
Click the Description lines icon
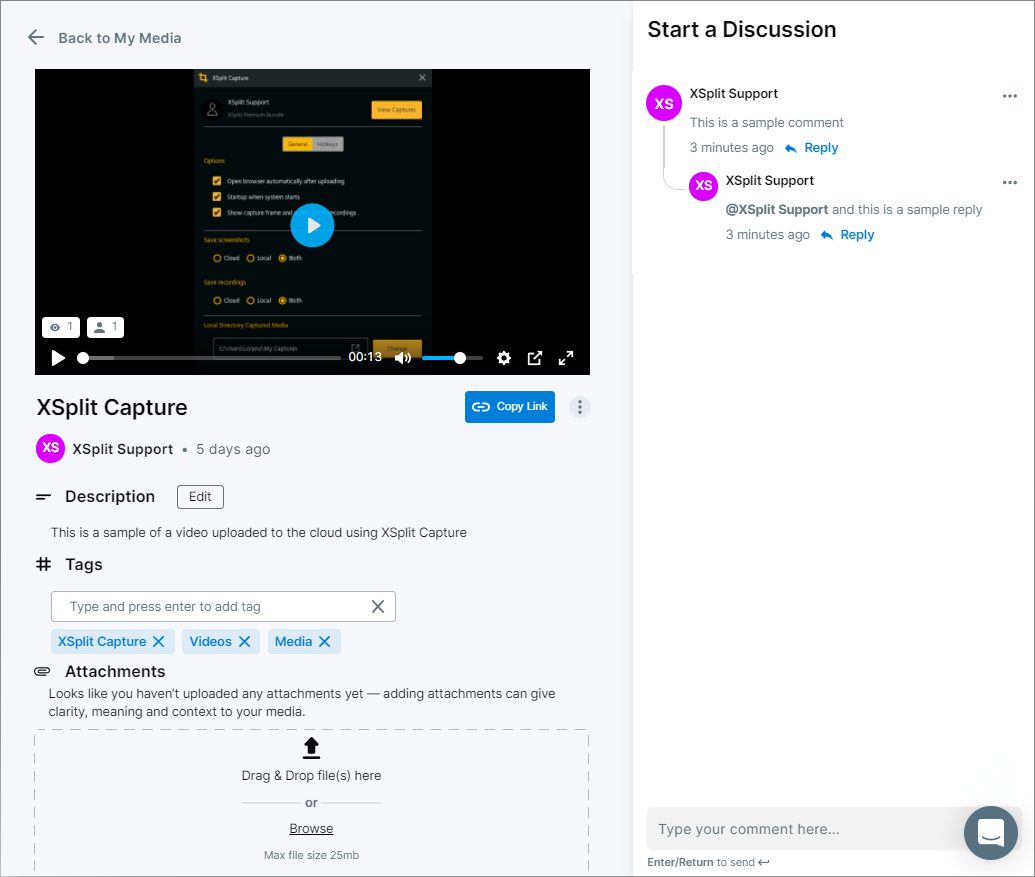pos(43,496)
